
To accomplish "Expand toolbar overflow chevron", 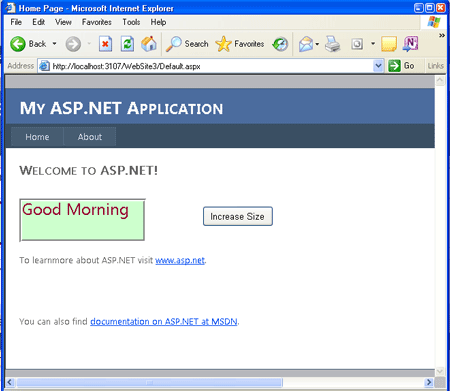I will (442, 35).
